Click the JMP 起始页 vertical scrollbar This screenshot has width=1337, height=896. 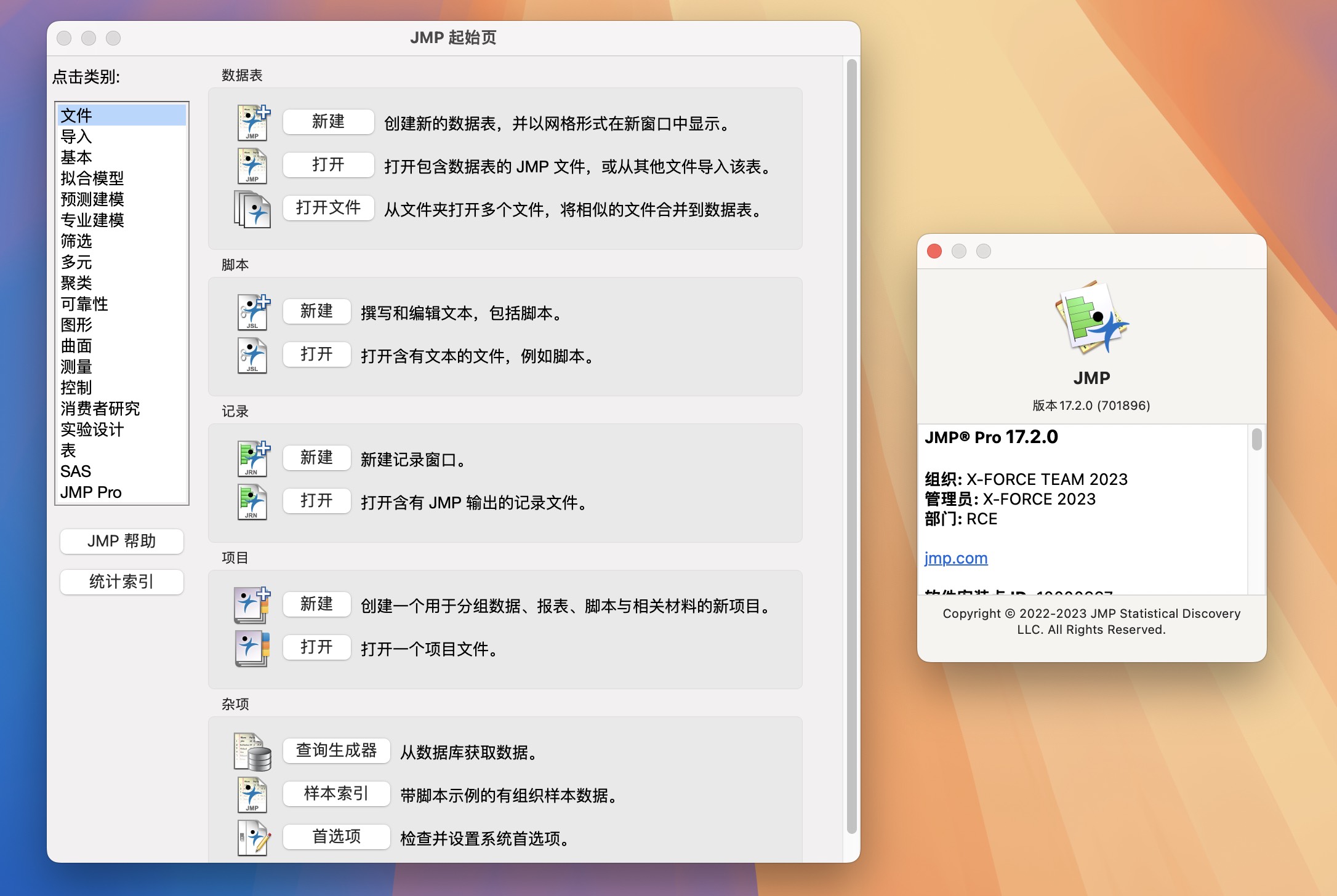tap(852, 446)
